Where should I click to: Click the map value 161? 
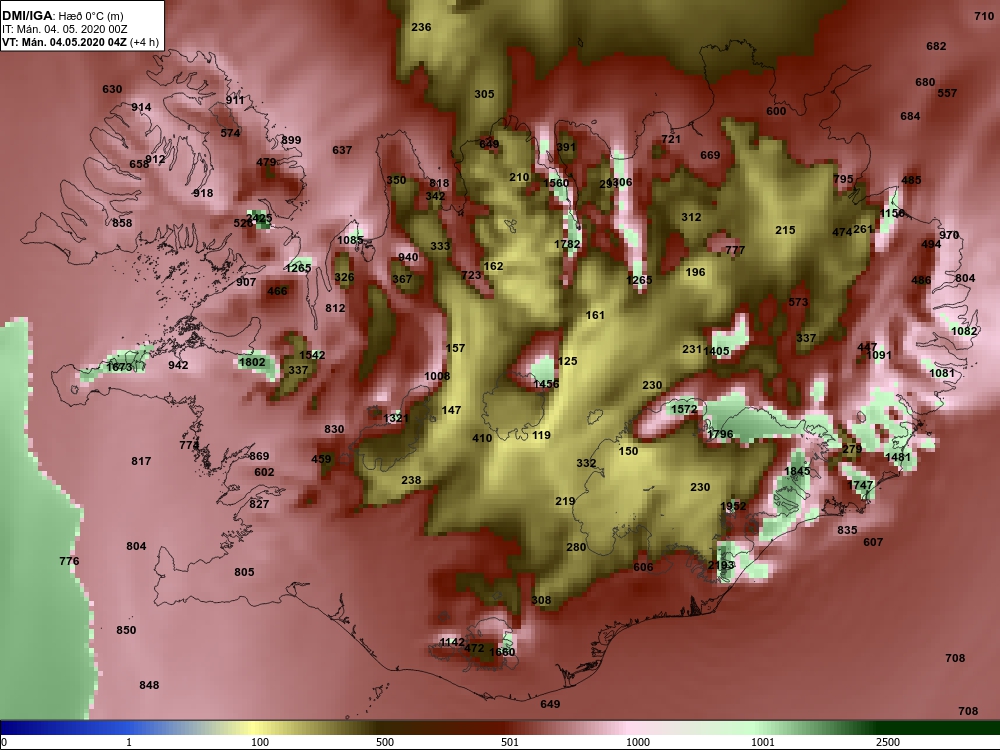tap(595, 314)
